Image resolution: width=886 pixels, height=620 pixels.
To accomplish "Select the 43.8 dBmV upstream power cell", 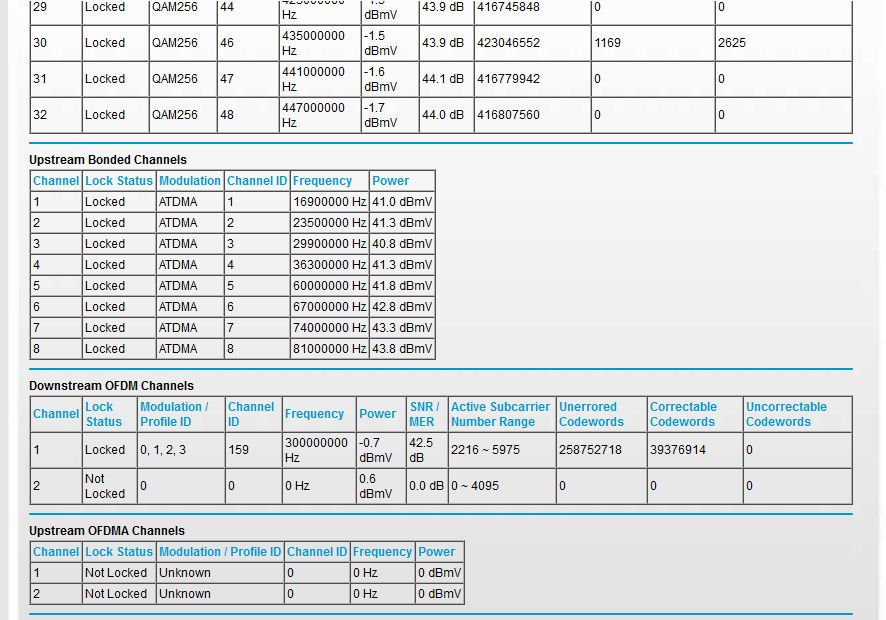I will [402, 349].
